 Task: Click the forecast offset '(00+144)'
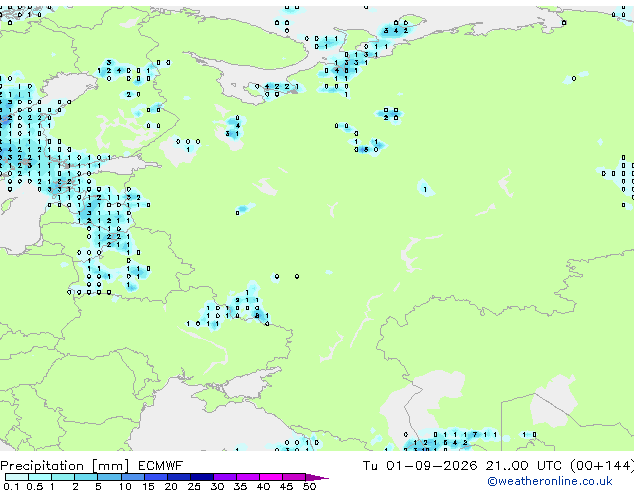pos(602,466)
